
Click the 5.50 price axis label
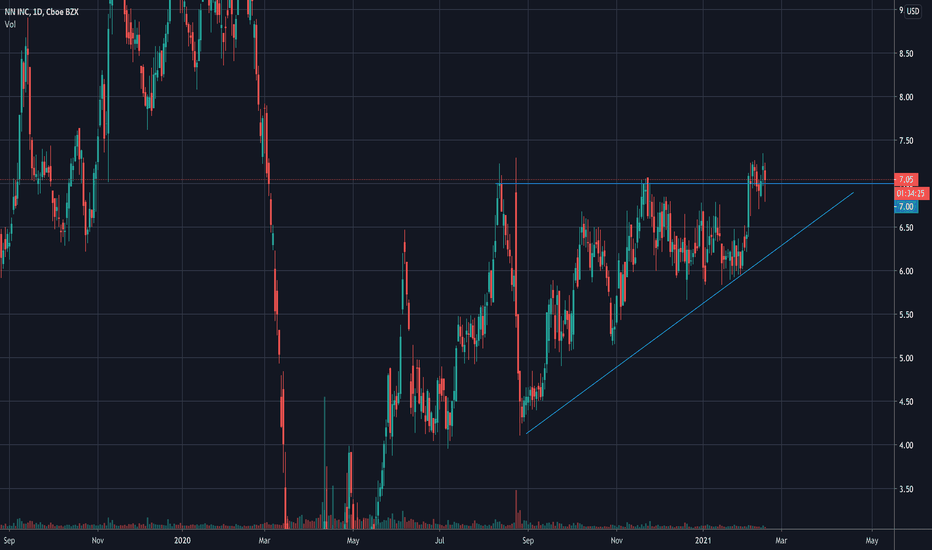tap(906, 315)
